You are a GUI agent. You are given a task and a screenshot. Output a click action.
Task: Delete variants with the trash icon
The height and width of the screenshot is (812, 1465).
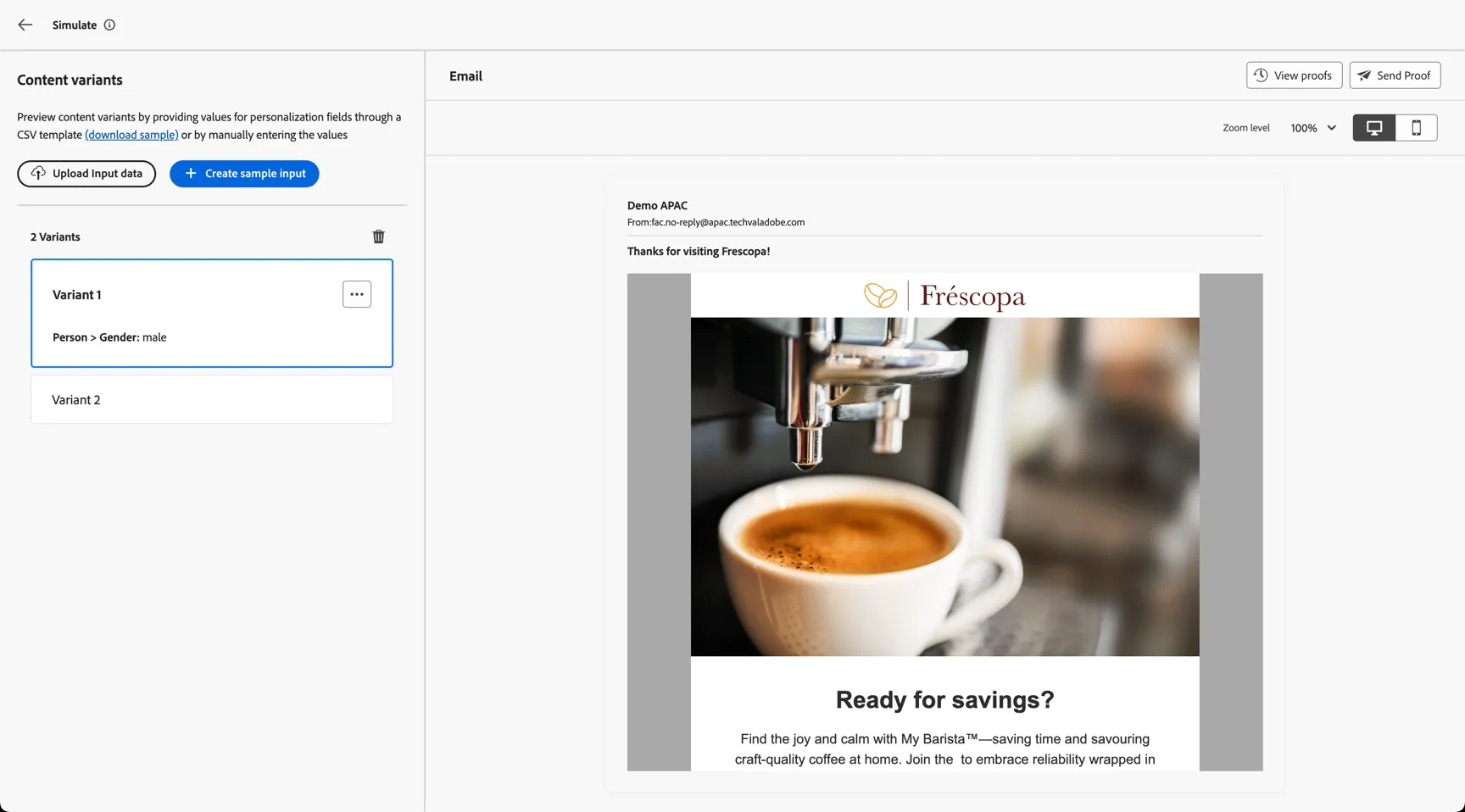[x=379, y=236]
